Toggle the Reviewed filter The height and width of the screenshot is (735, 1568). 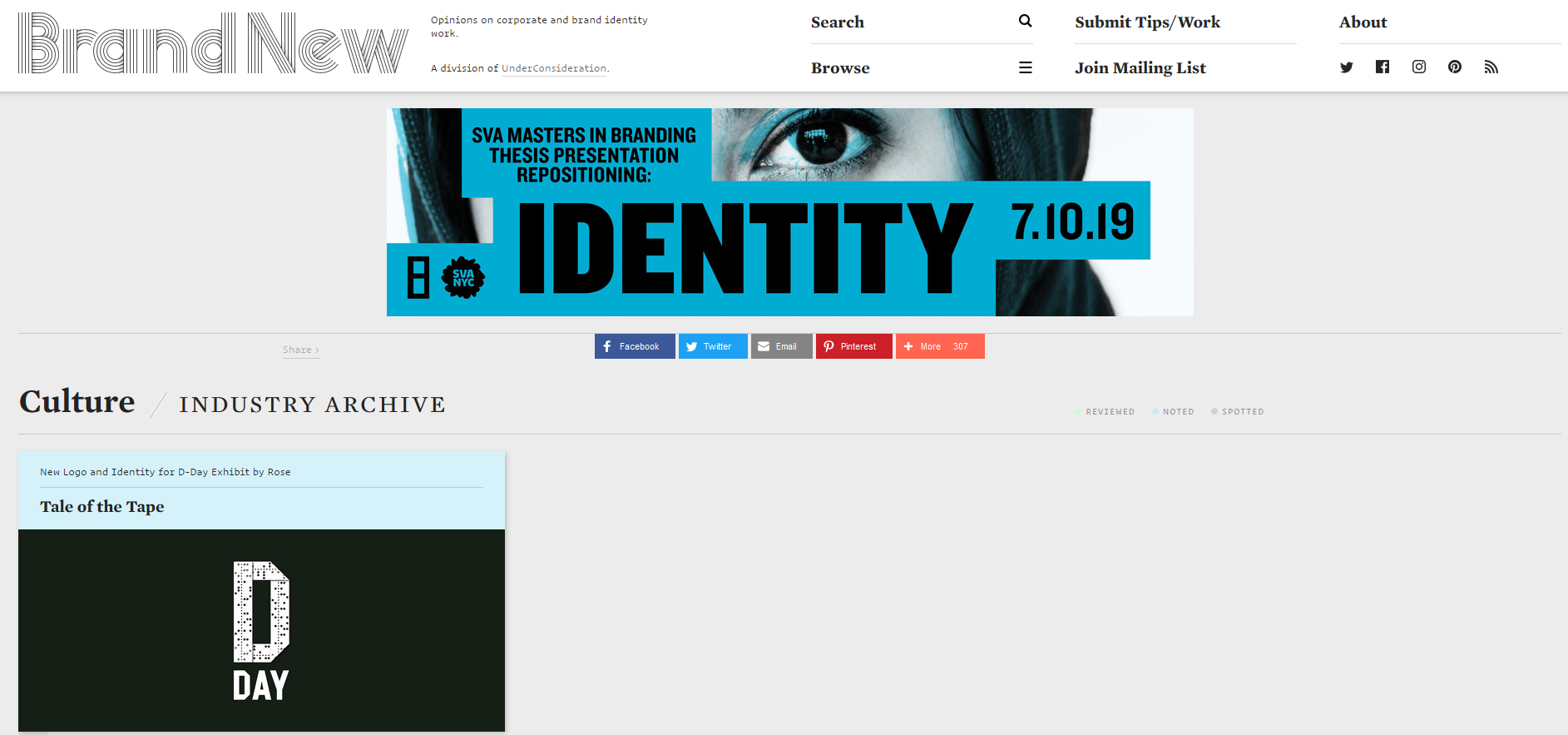tap(1105, 411)
